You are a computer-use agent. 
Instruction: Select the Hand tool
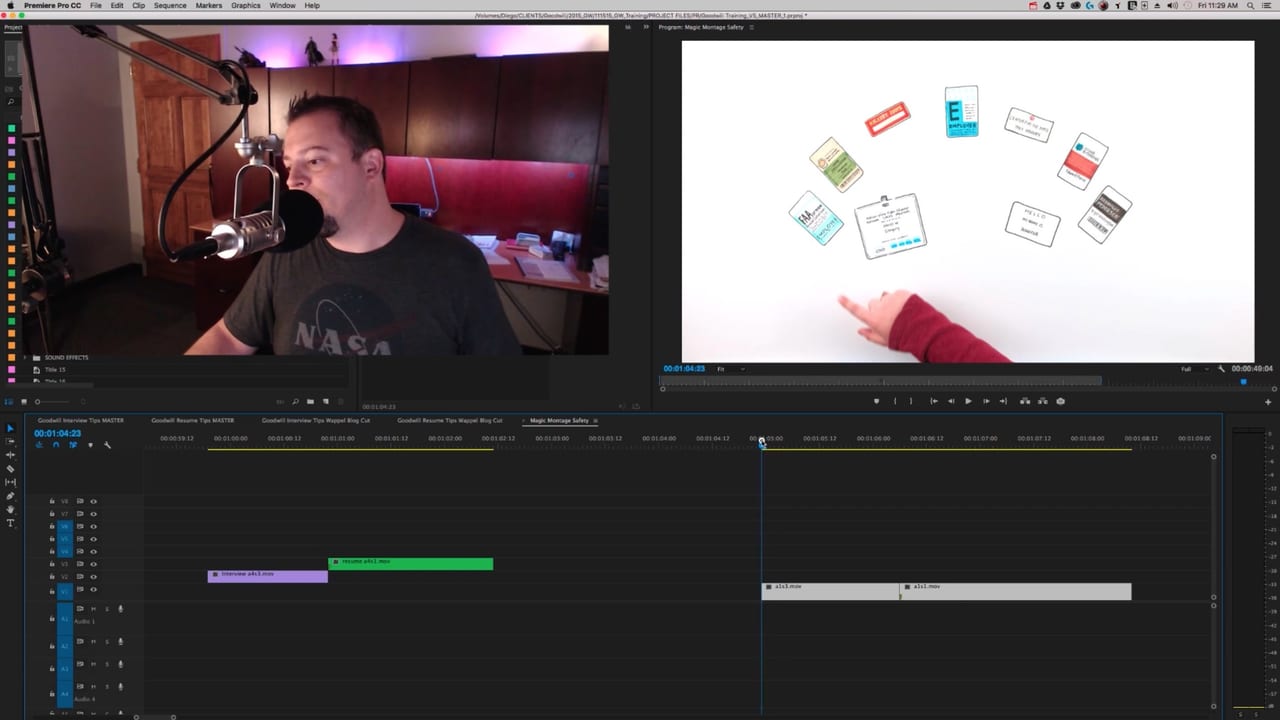(11, 509)
